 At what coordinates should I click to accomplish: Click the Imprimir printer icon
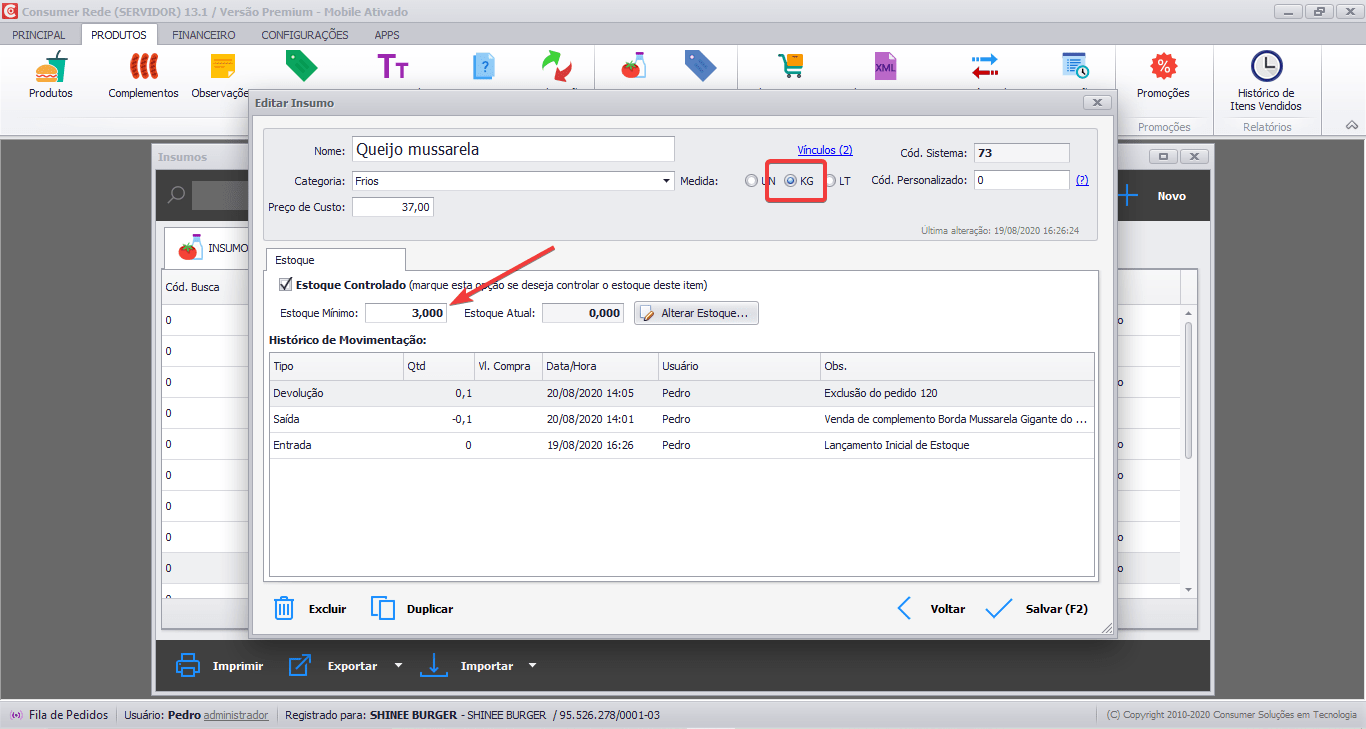click(x=188, y=665)
